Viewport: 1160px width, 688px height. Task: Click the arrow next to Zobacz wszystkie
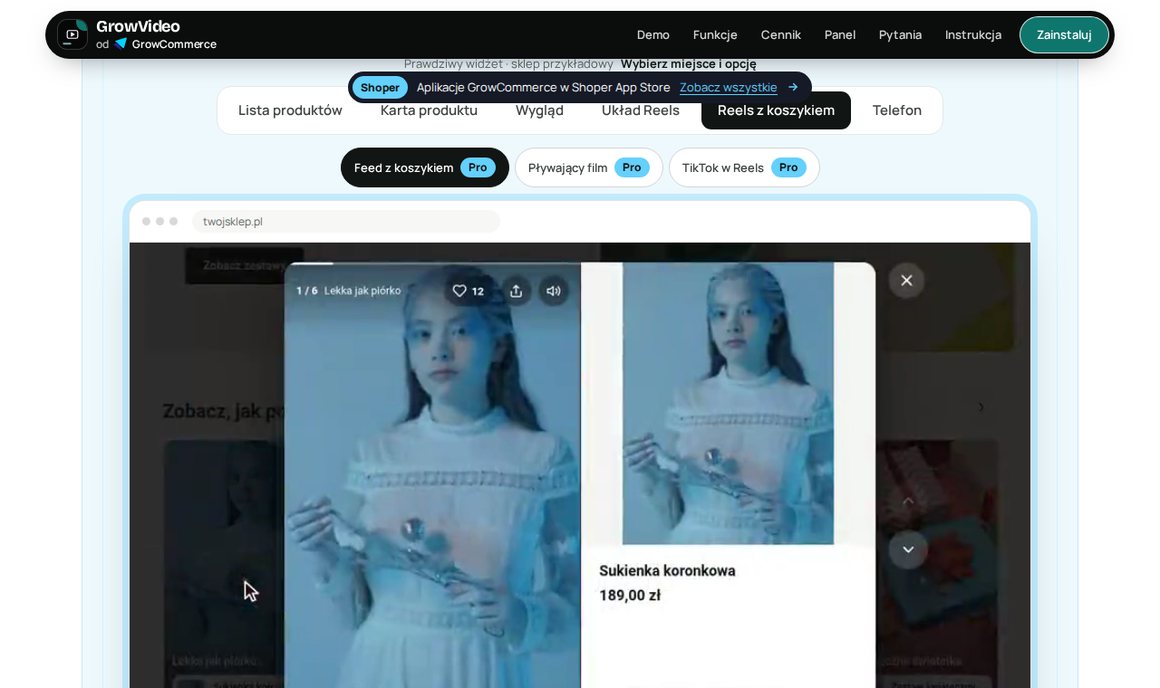[x=793, y=87]
